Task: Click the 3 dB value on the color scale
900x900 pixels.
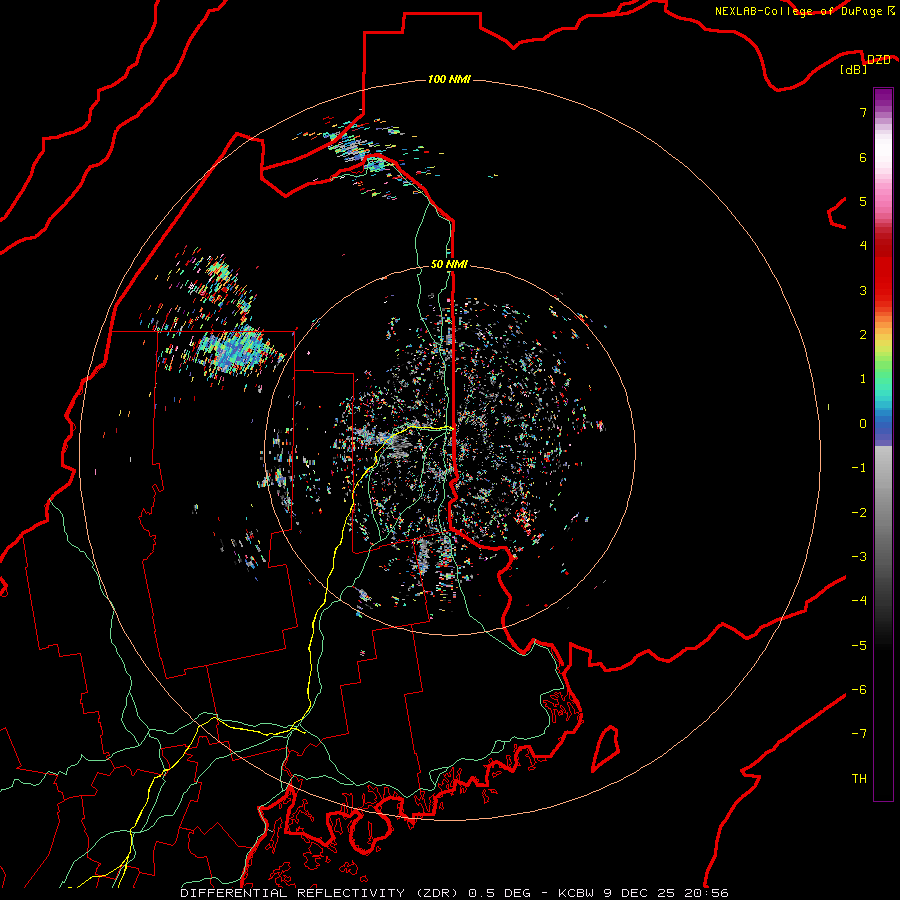Action: pos(863,290)
